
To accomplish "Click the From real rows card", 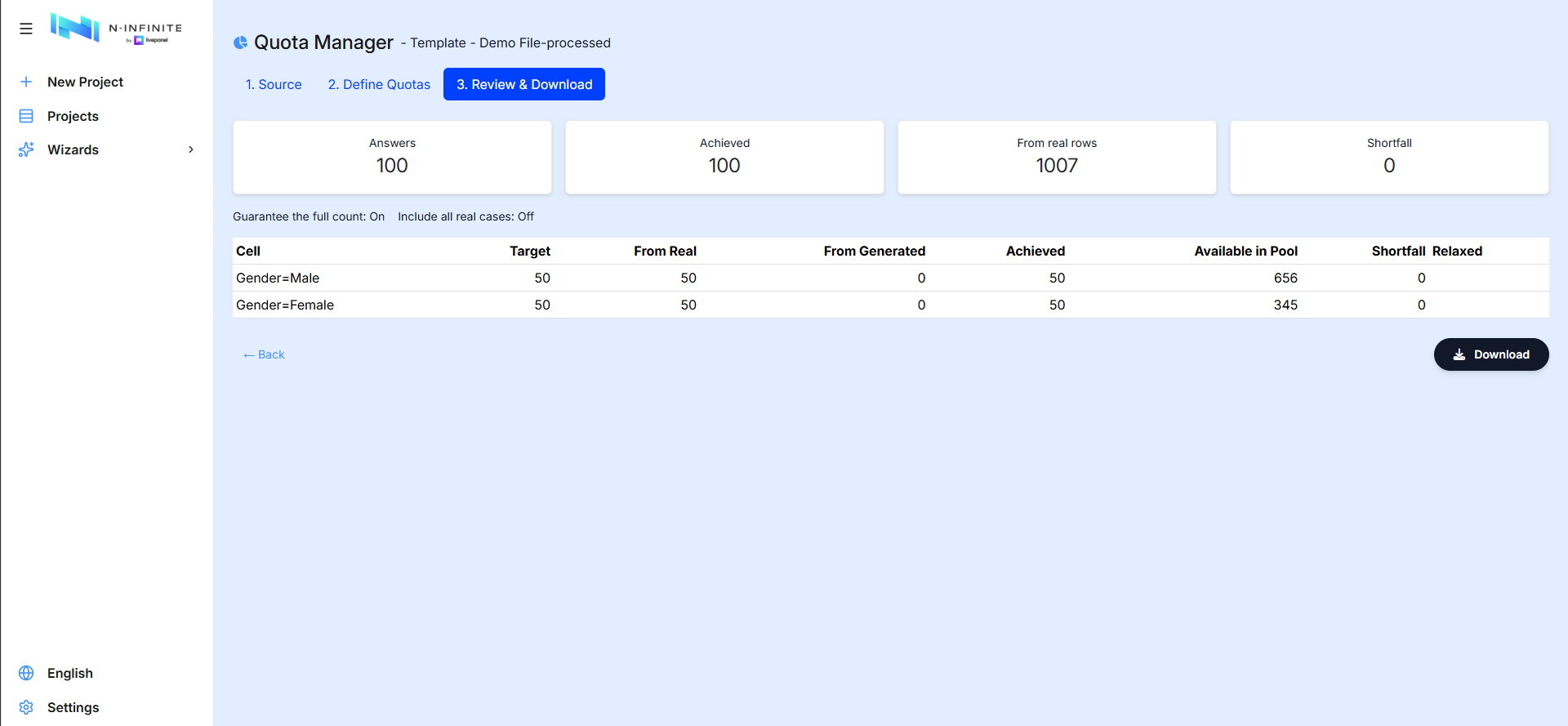I will tap(1057, 158).
